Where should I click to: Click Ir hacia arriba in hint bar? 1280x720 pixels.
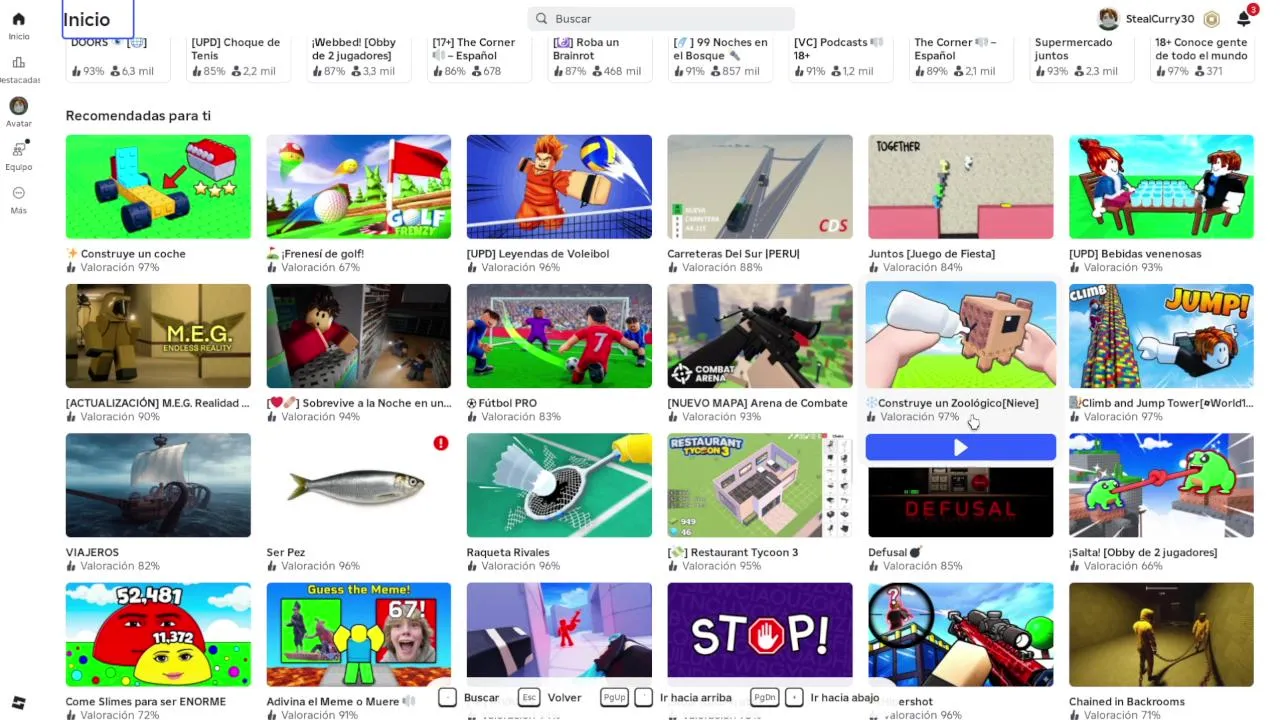696,698
